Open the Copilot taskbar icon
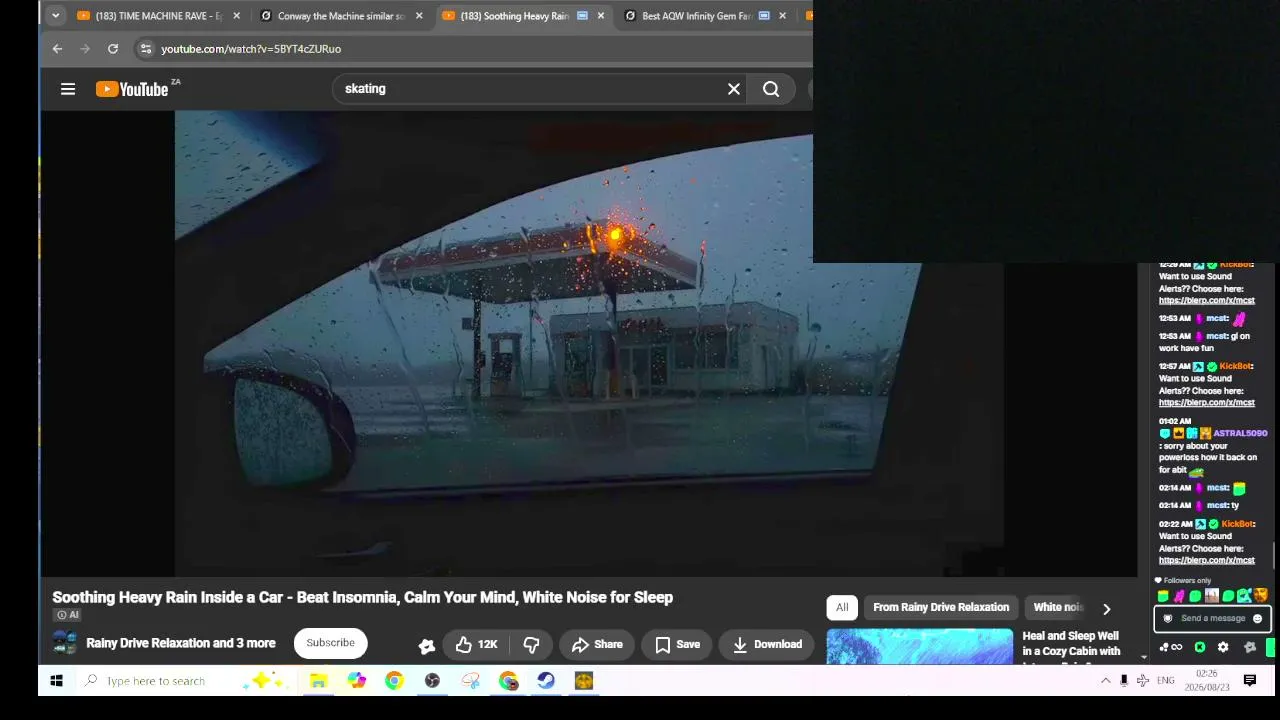 (357, 681)
